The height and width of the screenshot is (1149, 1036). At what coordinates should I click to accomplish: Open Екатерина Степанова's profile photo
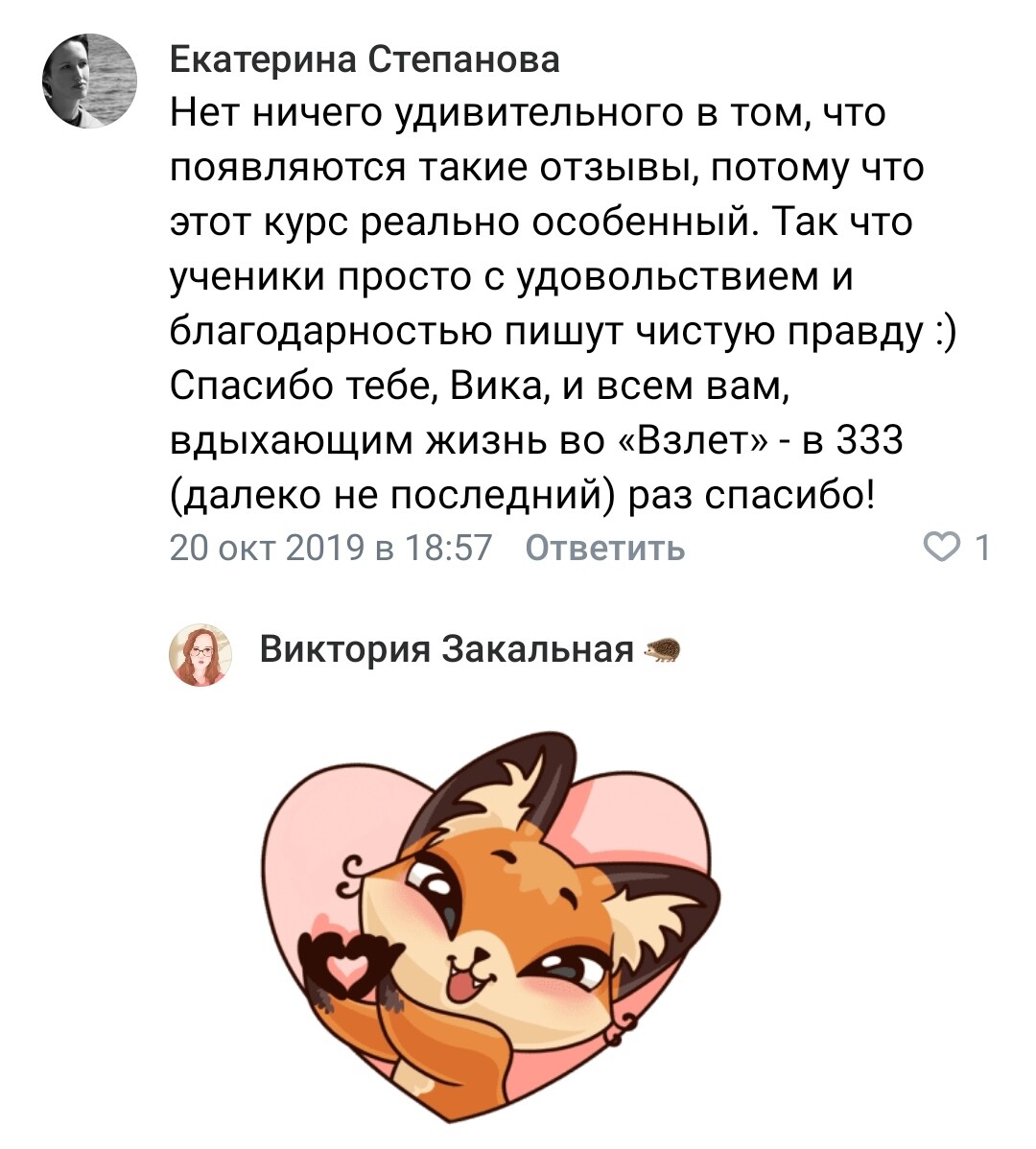(x=89, y=82)
